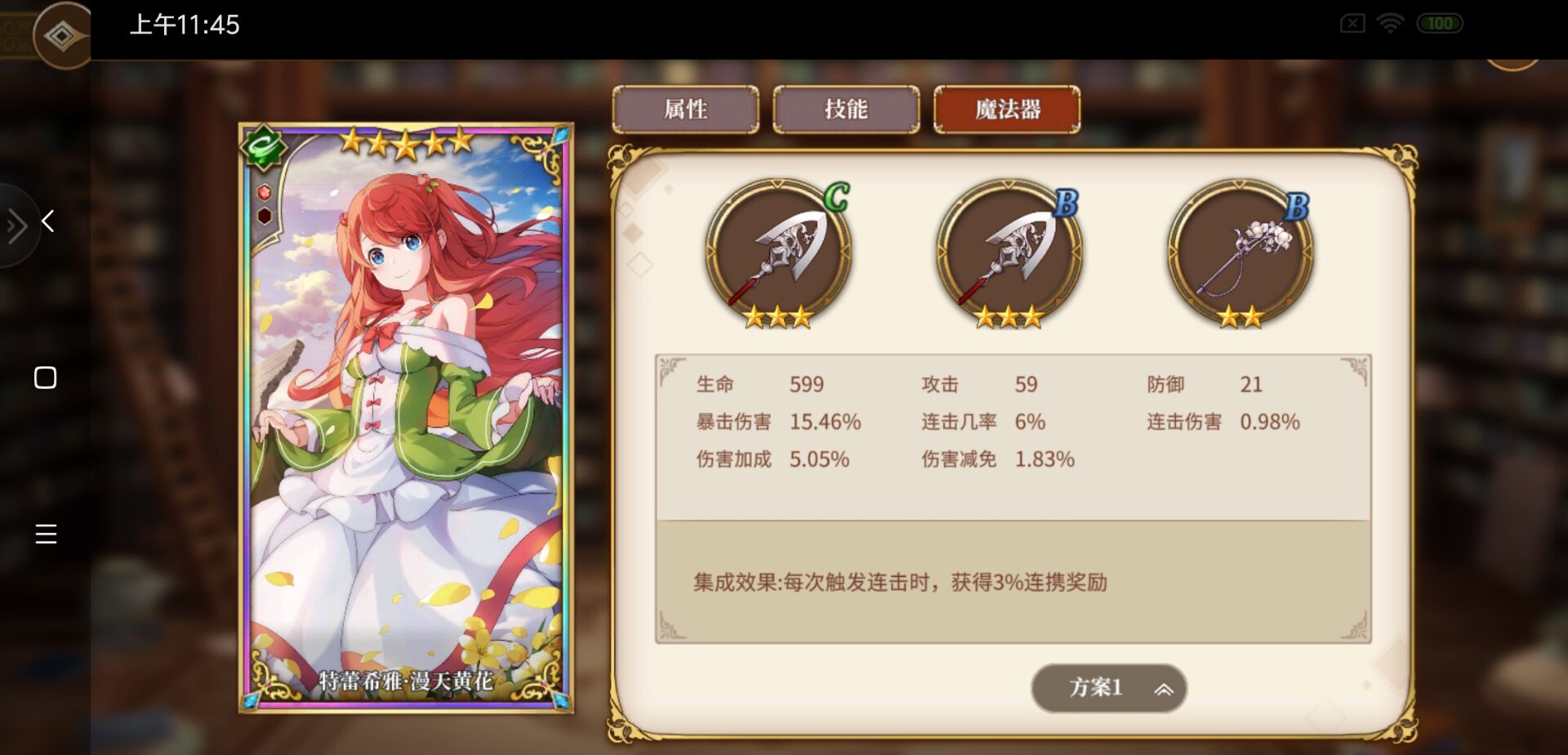Tap the five-star rating on card
Screen dimensions: 1568x755
point(406,142)
